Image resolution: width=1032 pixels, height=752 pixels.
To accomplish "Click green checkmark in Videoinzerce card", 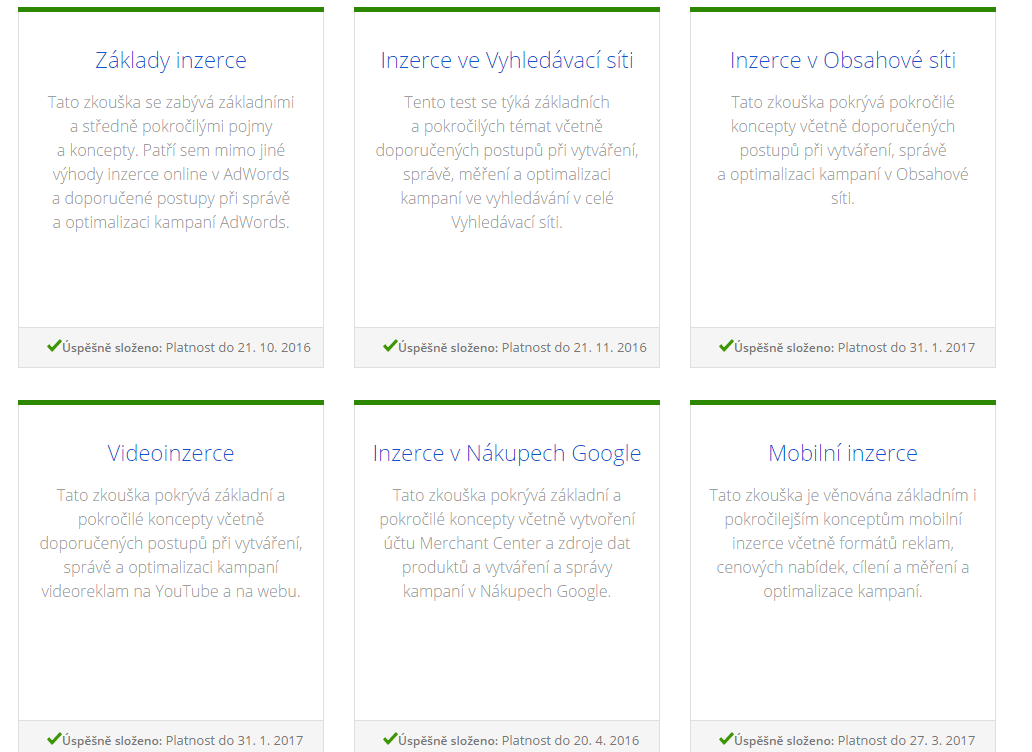I will pyautogui.click(x=54, y=739).
